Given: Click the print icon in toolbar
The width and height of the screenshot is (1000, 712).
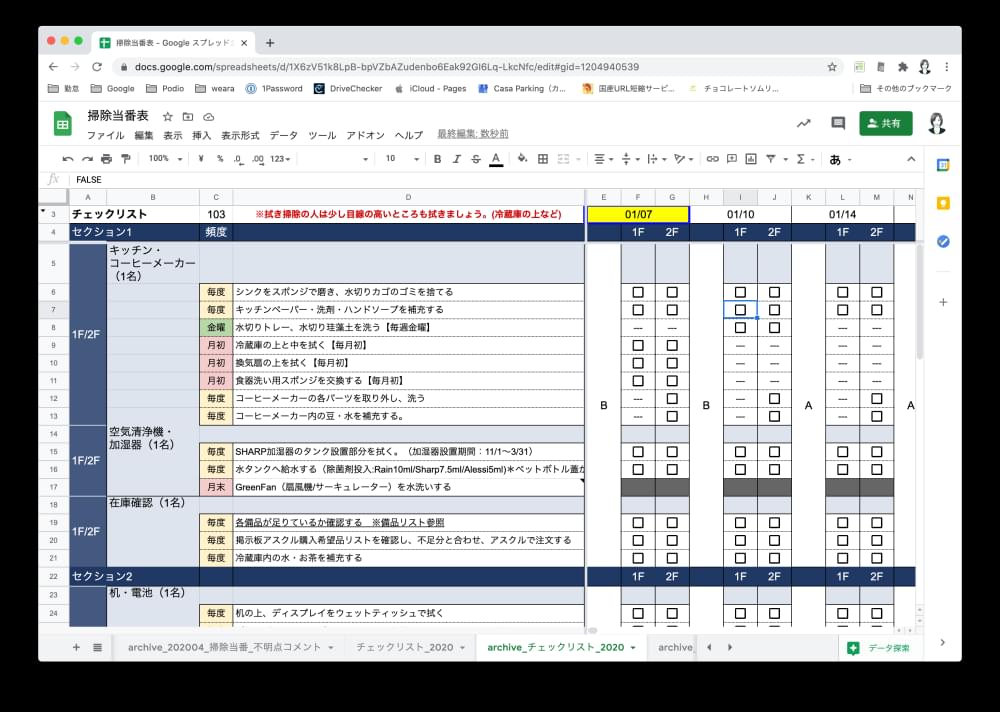Looking at the screenshot, I should coord(106,159).
